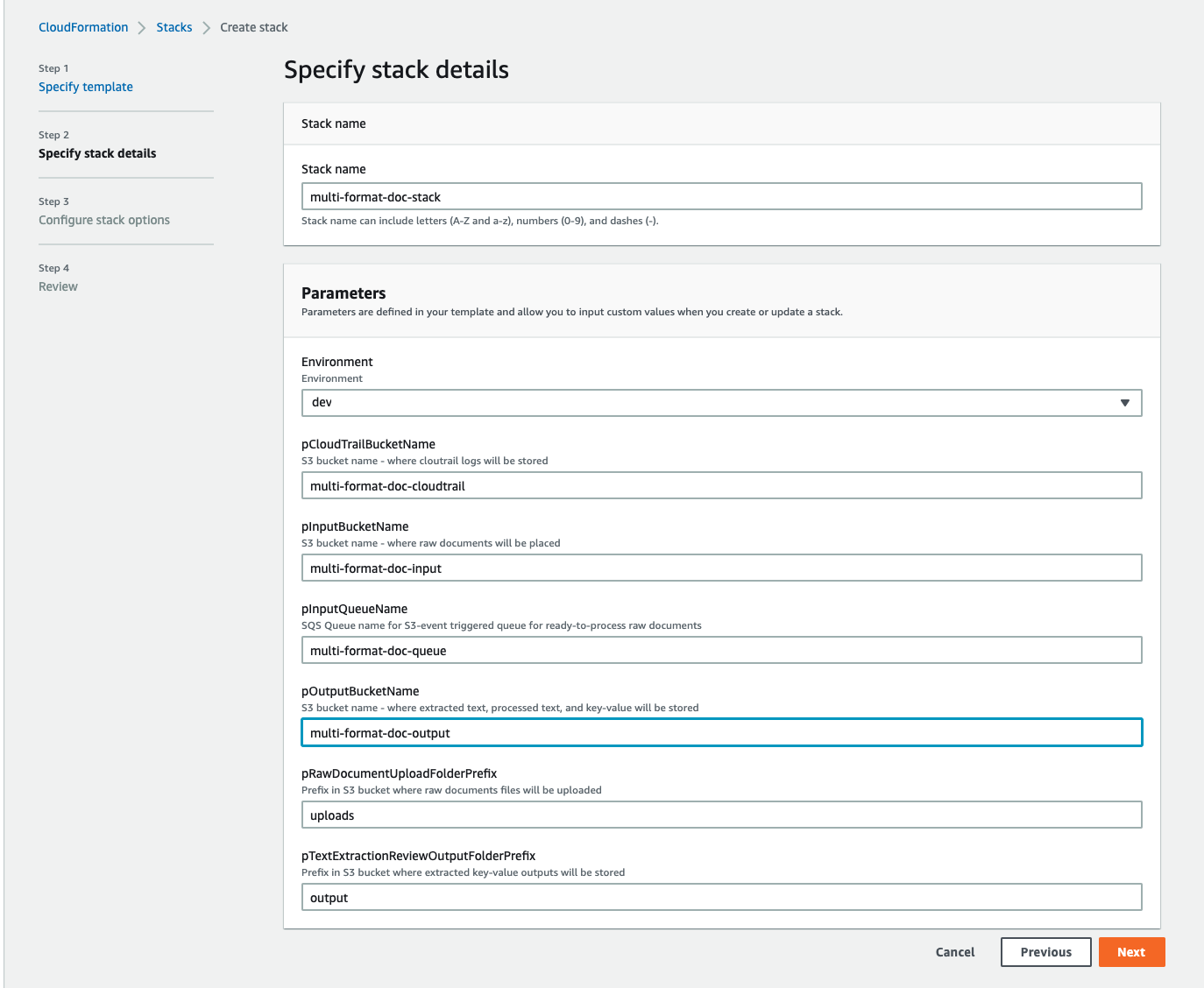Focus the pInputQueueName input field
This screenshot has height=988, width=1204.
721,650
